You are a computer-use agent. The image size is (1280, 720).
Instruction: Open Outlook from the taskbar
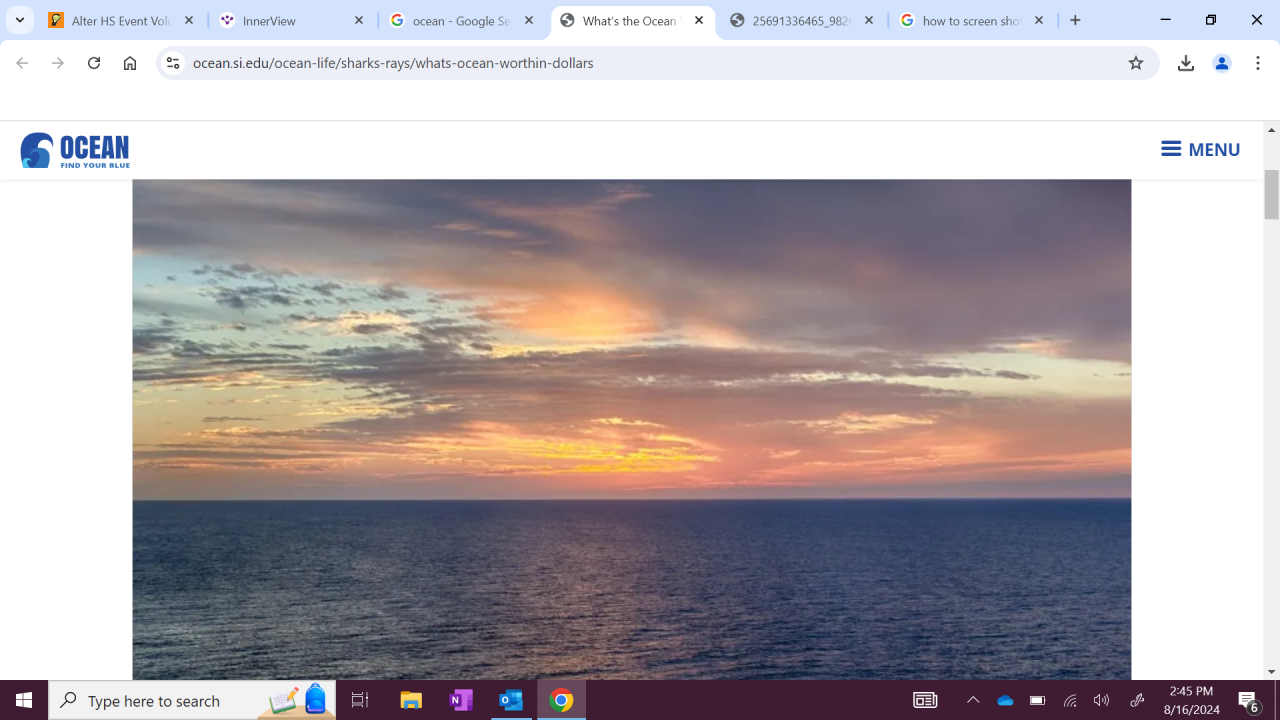tap(510, 700)
